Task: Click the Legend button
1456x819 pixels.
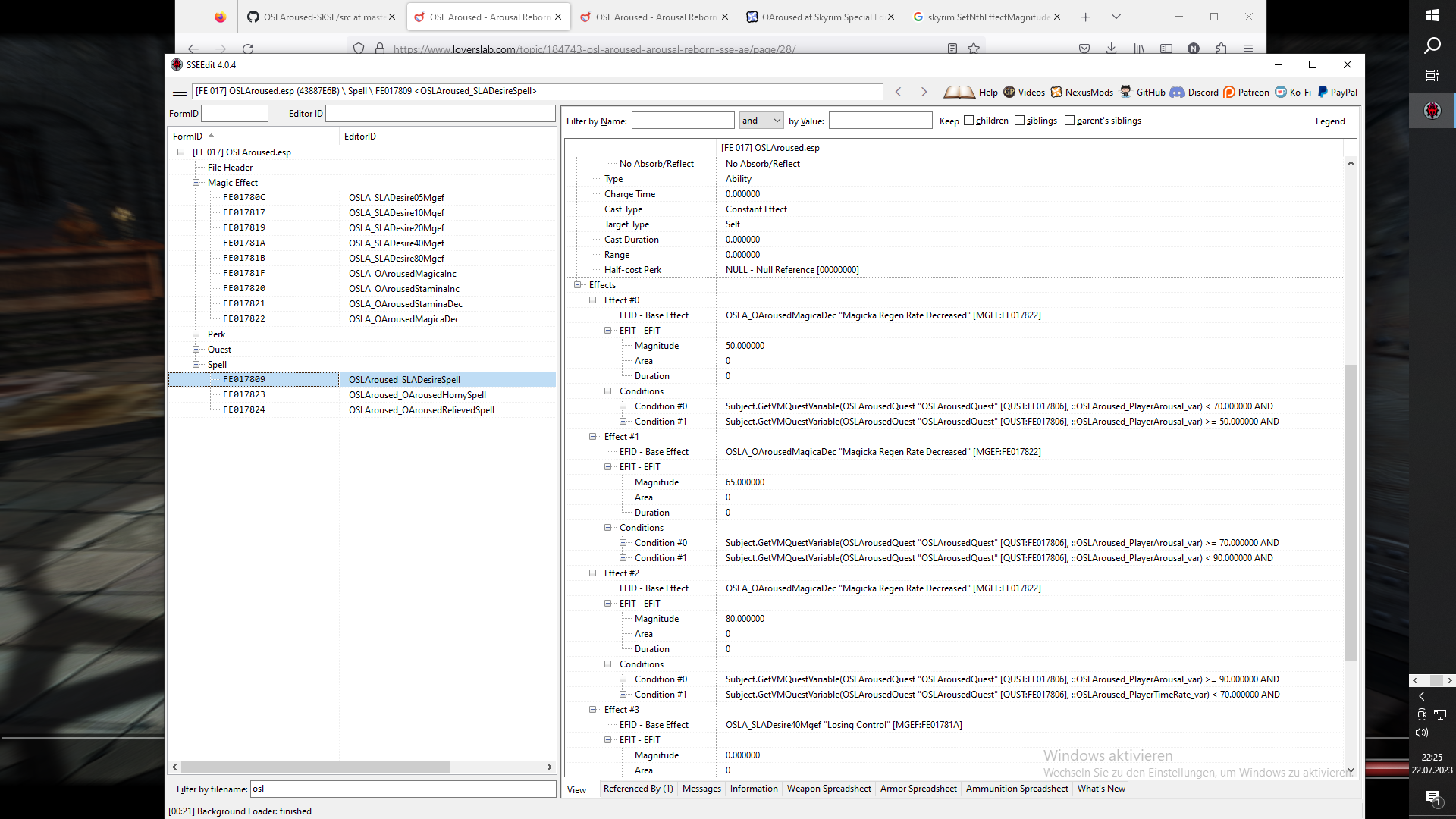Action: tap(1330, 121)
